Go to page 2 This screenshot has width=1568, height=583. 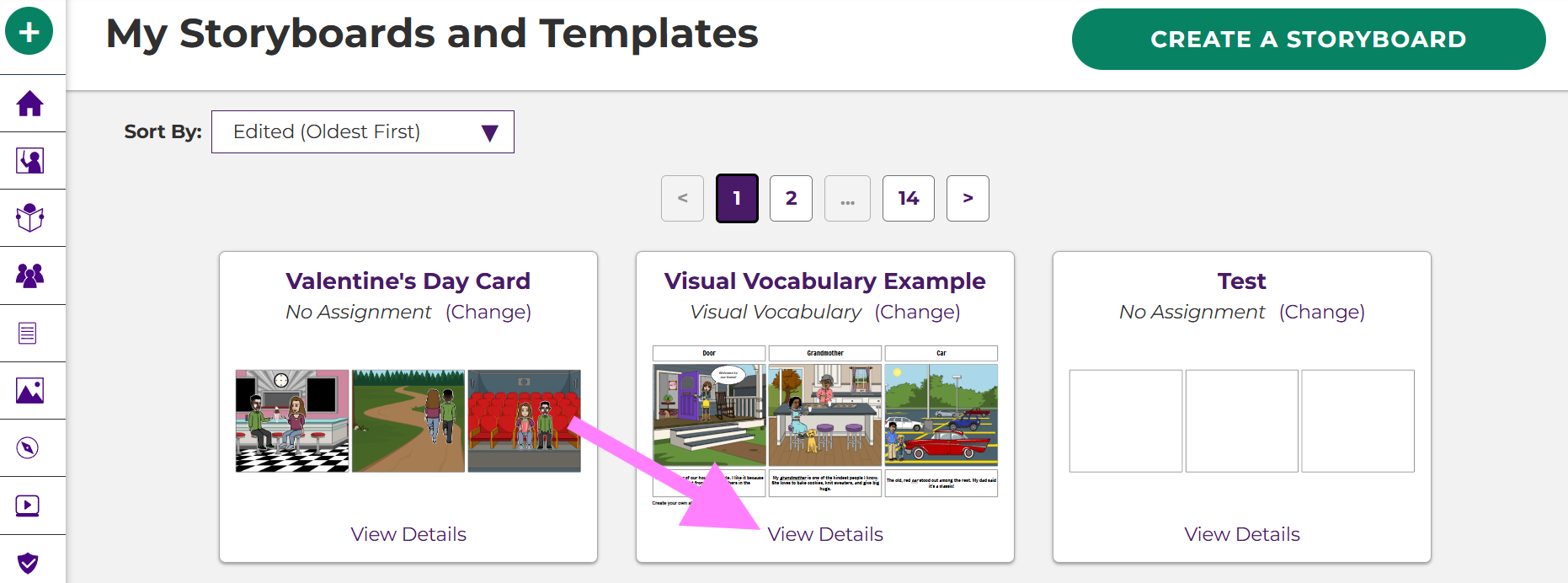[x=791, y=199]
